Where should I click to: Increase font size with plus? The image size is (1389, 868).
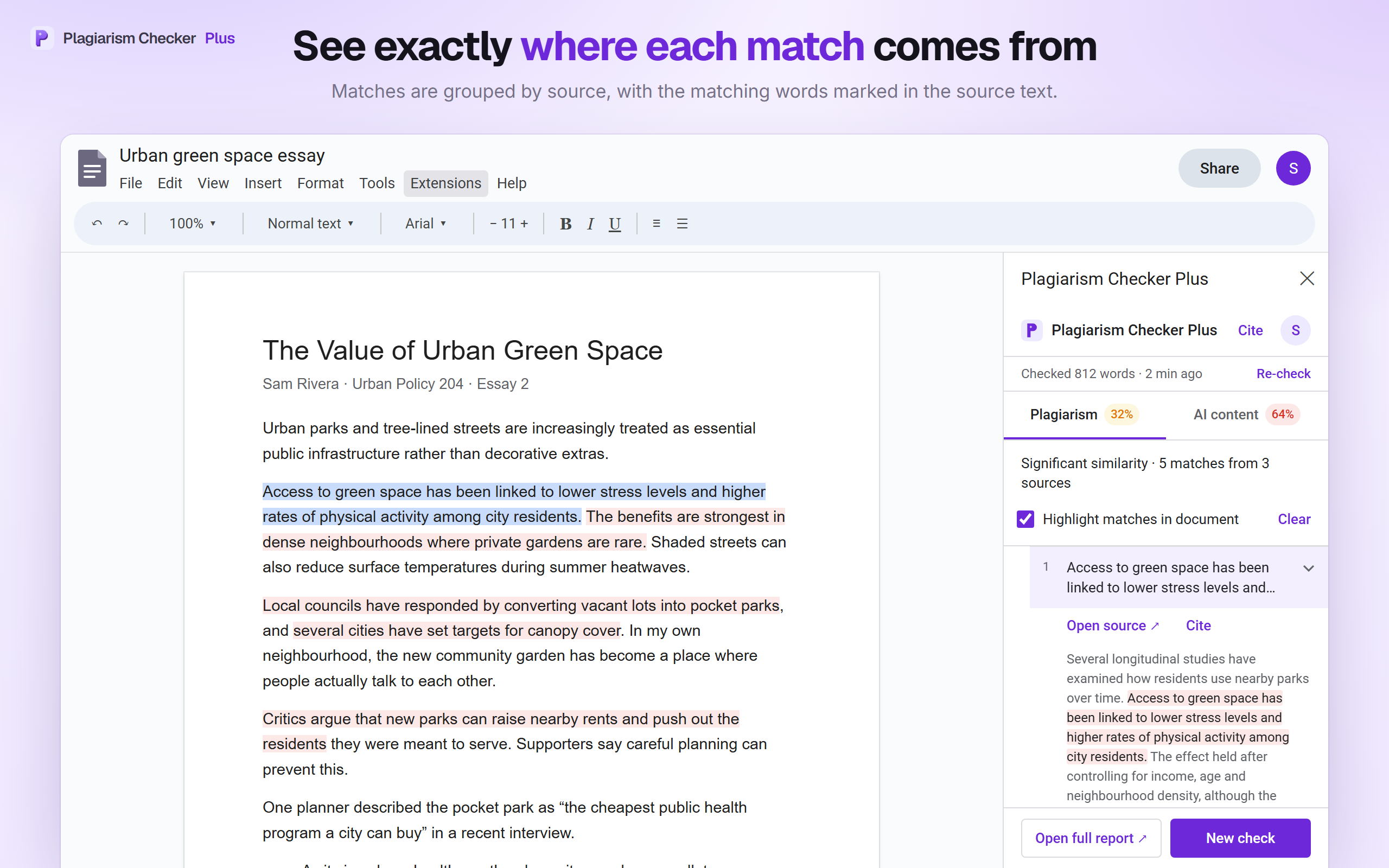coord(524,224)
